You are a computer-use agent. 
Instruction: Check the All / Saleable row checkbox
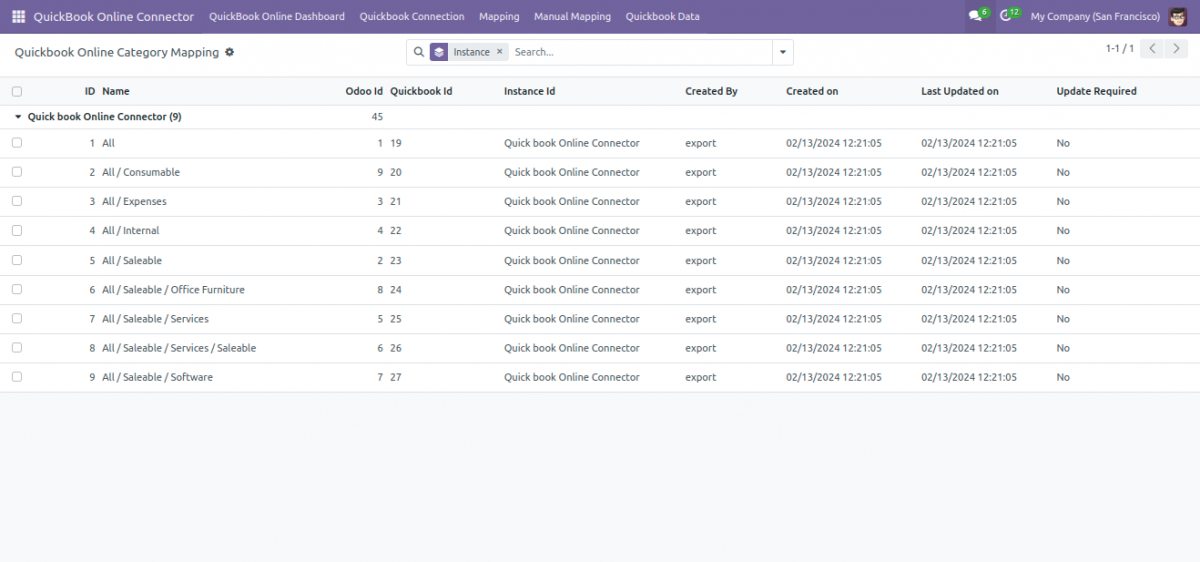[x=17, y=260]
